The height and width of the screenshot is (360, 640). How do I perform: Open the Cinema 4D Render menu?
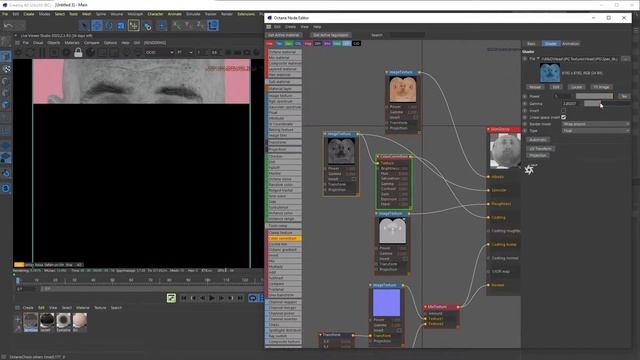point(227,14)
